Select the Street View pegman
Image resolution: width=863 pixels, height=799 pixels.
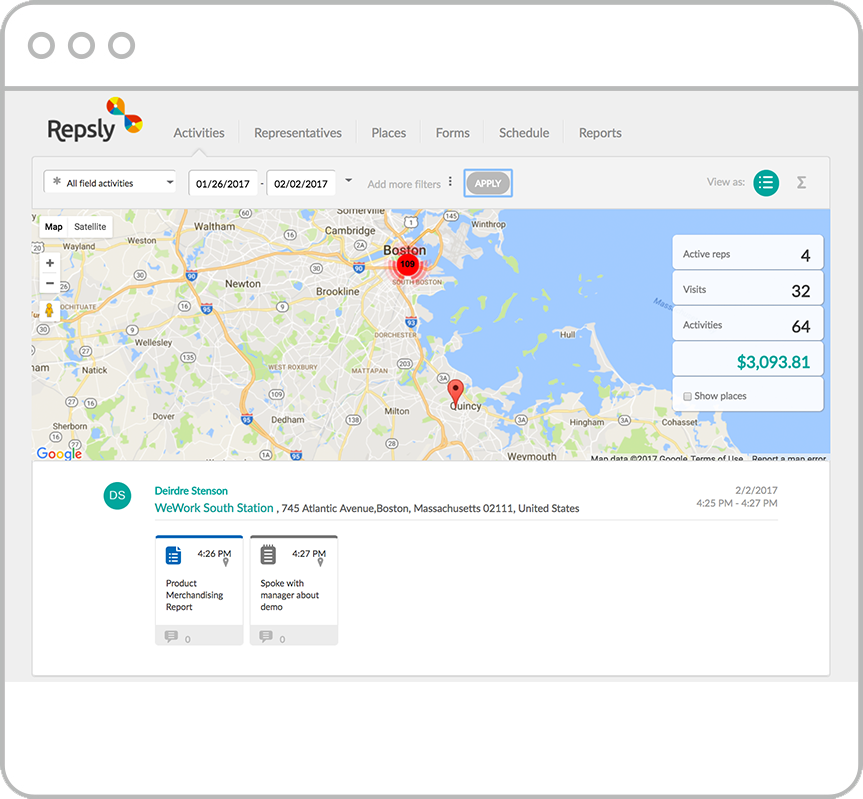tap(50, 310)
